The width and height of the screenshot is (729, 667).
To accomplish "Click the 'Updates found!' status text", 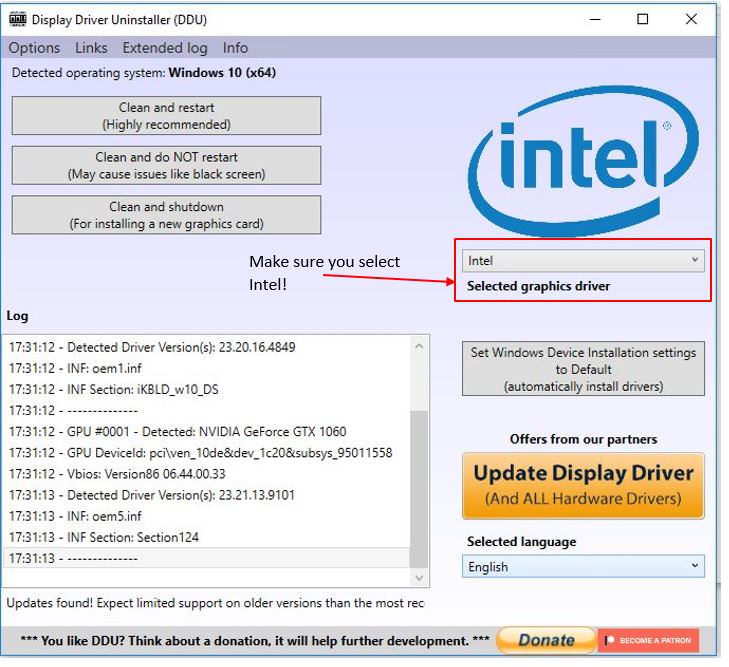I will tap(215, 603).
